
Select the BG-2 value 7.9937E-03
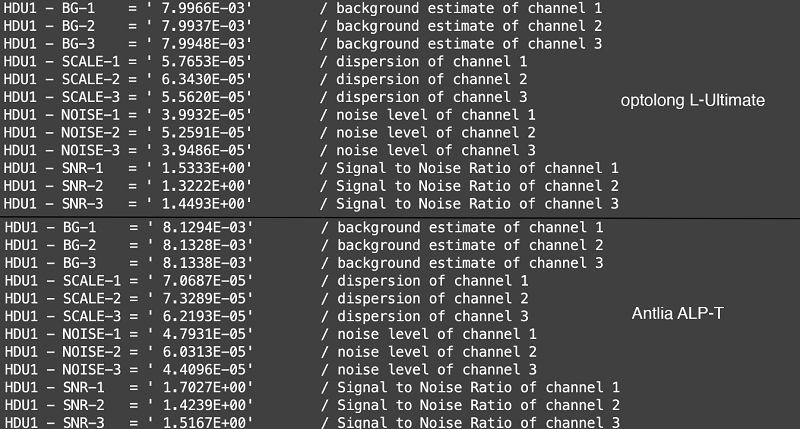204,26
